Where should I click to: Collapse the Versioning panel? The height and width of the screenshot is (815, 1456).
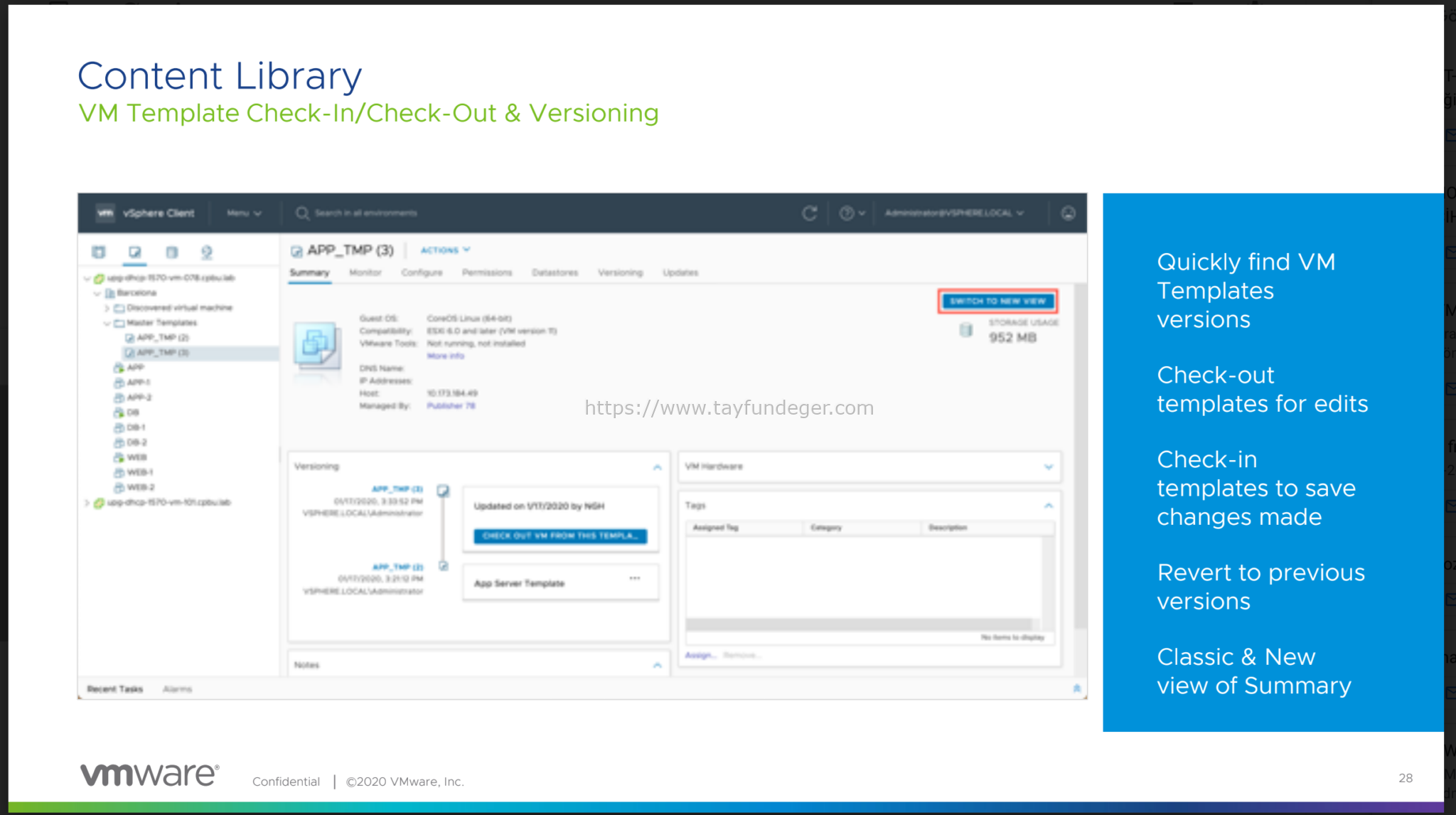coord(656,467)
